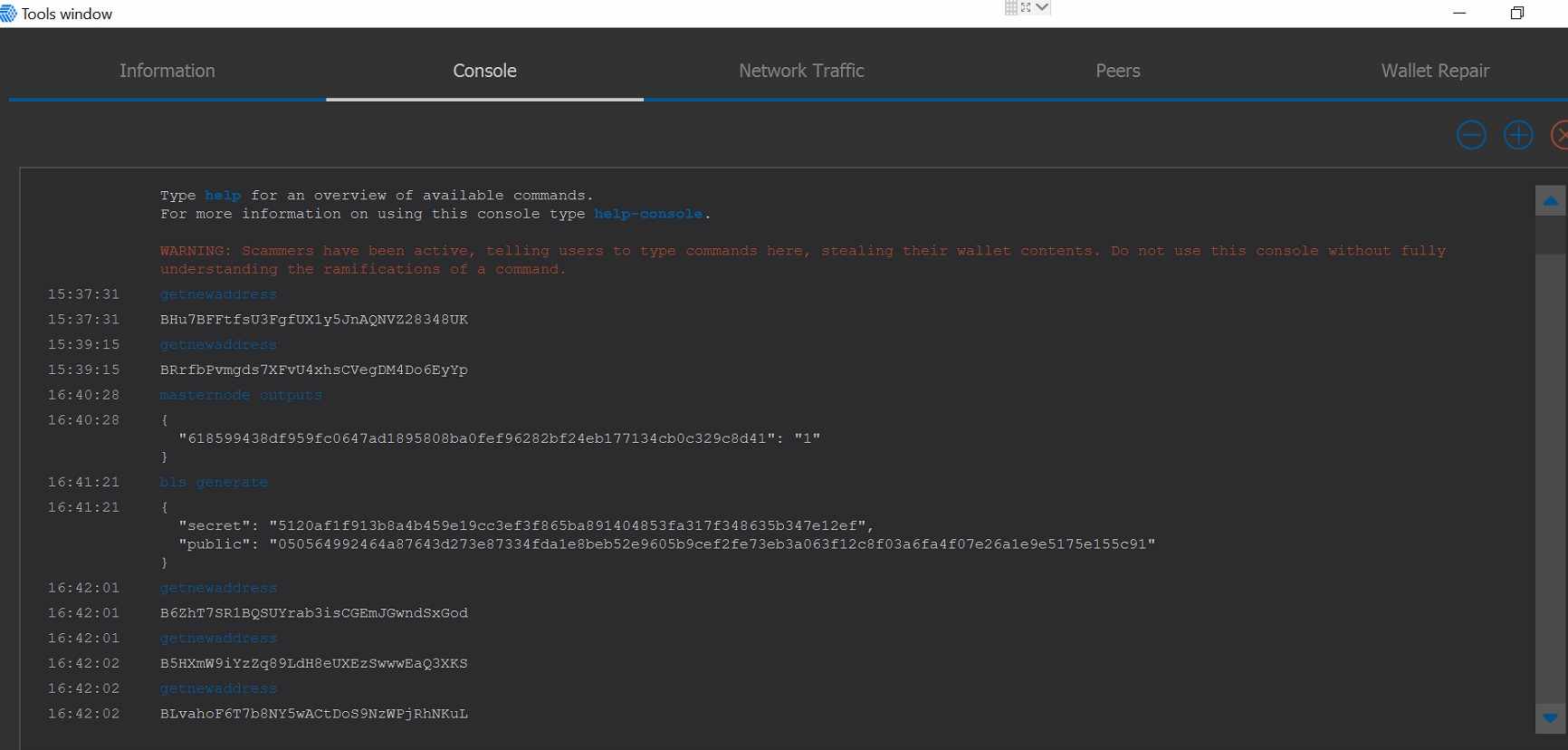Screen dimensions: 1568x750
Task: Click the masternode outputs command
Action: 241,395
